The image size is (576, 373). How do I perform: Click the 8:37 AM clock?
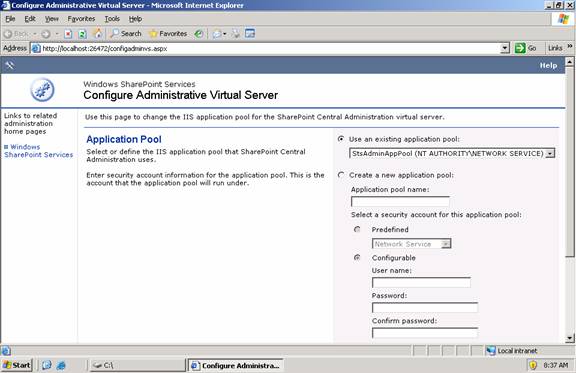555,365
